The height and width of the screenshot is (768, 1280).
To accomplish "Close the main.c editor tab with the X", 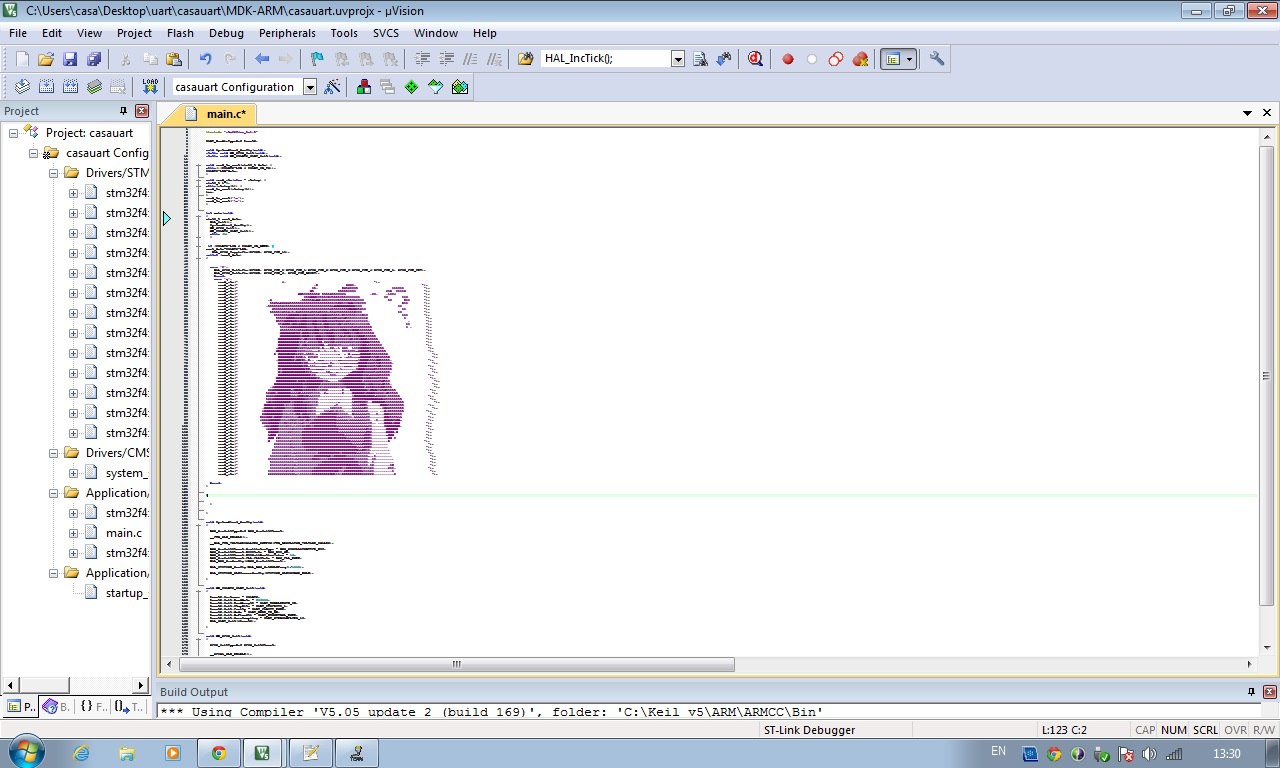I will [x=1267, y=113].
